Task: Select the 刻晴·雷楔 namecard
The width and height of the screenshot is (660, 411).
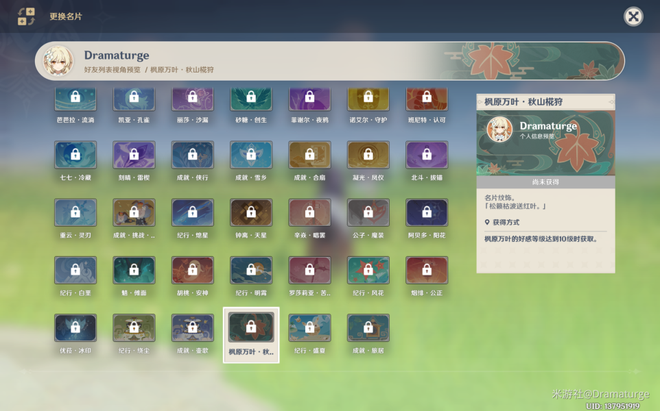Action: [134, 155]
